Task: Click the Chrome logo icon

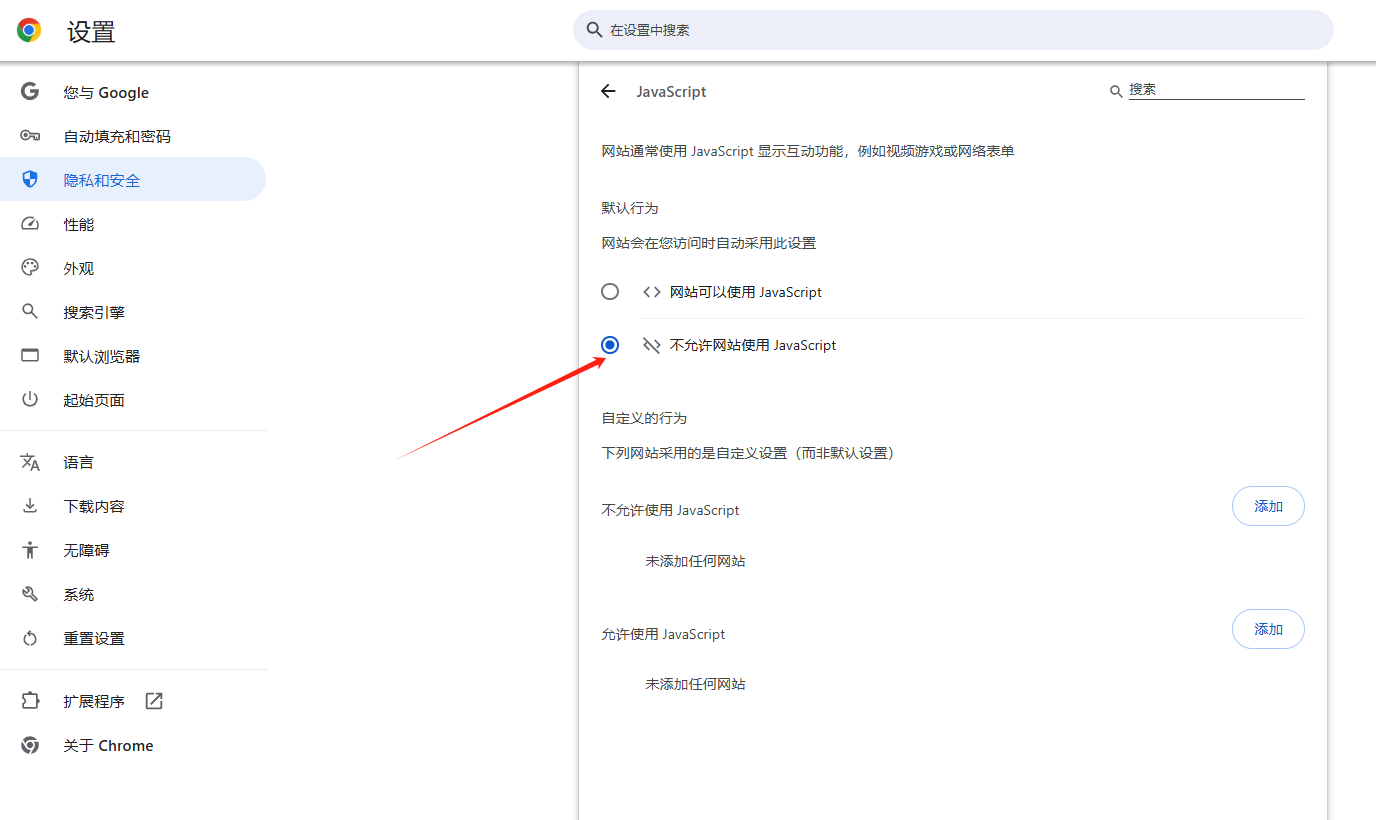Action: 30,31
